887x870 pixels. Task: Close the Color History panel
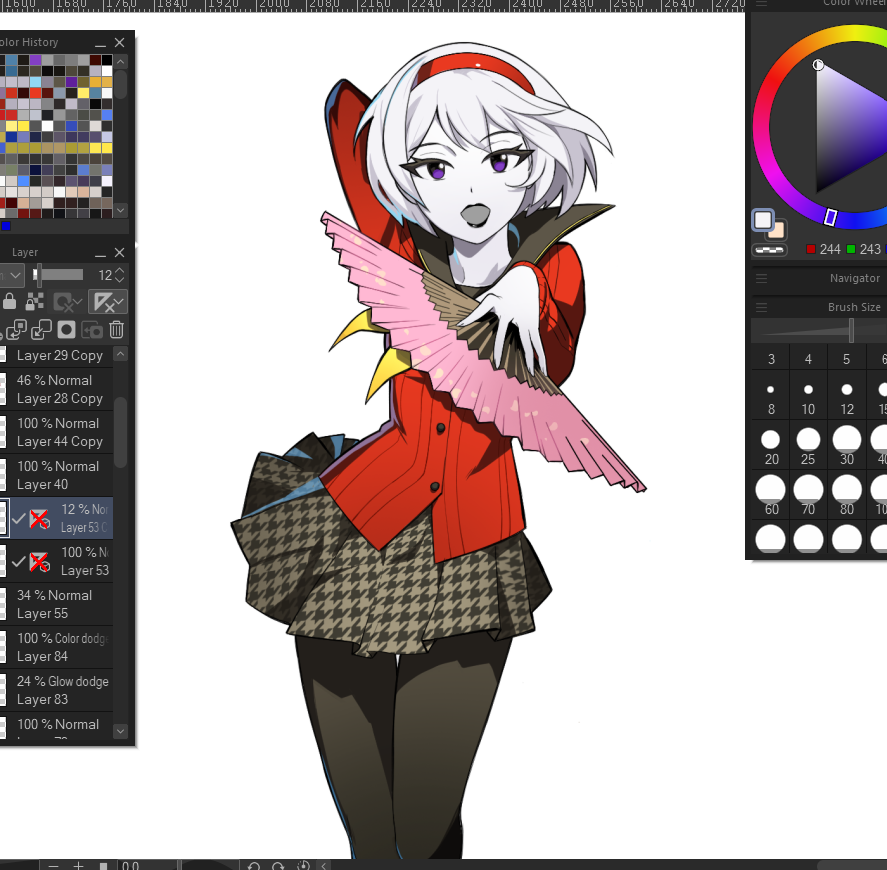click(119, 42)
